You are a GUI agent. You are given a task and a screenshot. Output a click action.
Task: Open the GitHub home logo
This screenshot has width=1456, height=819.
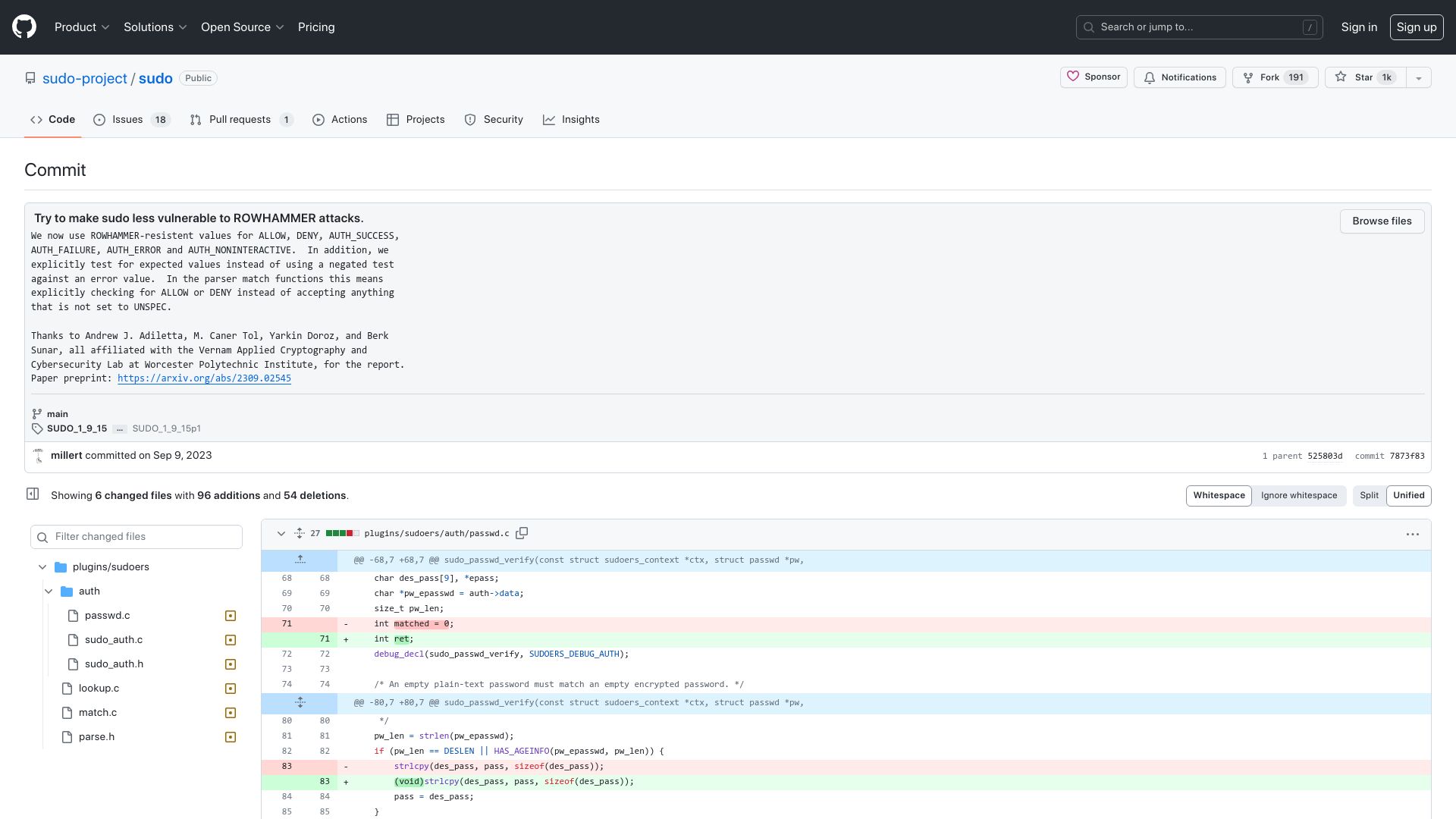(x=24, y=27)
